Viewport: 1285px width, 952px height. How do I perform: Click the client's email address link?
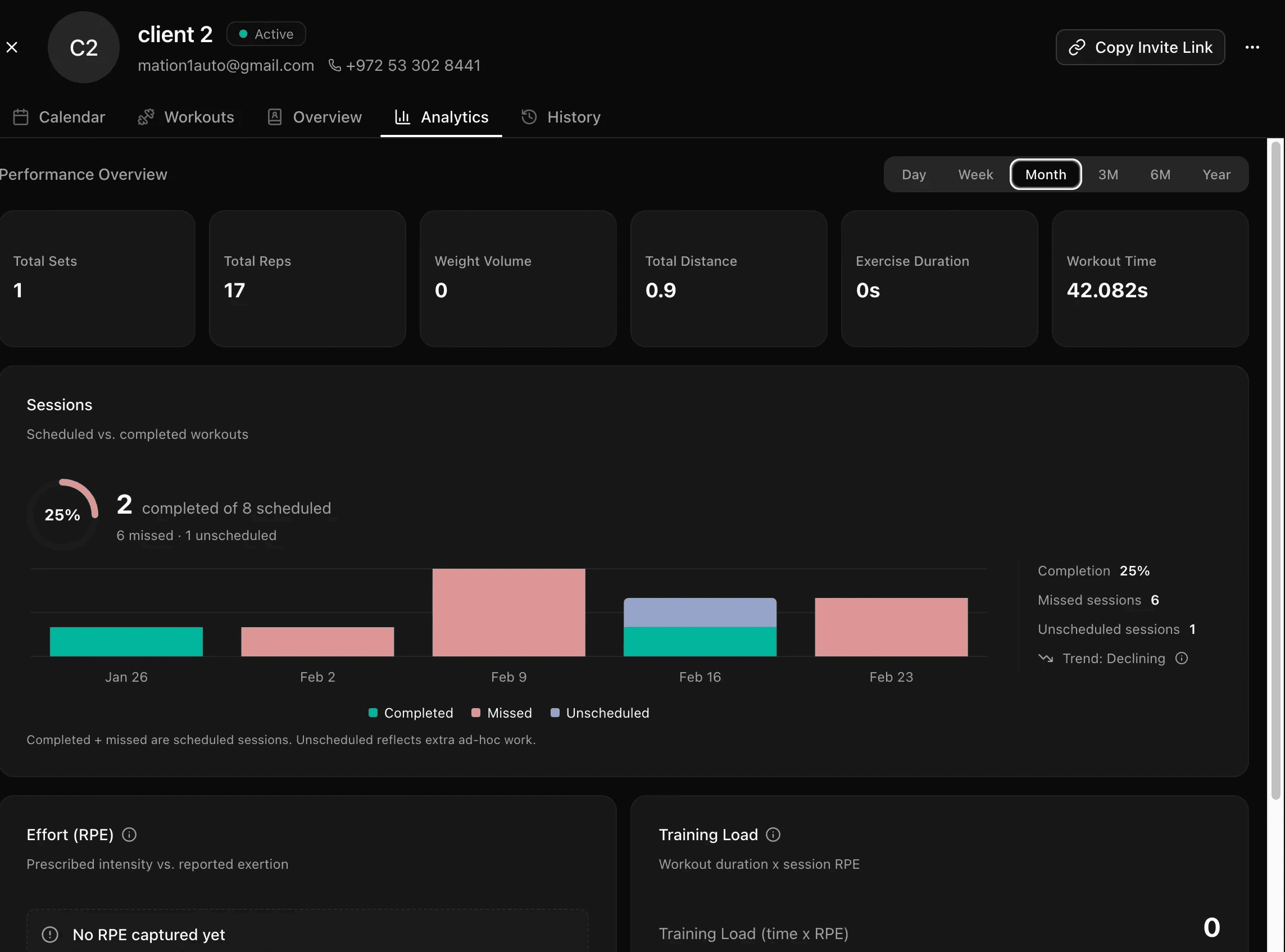click(226, 65)
